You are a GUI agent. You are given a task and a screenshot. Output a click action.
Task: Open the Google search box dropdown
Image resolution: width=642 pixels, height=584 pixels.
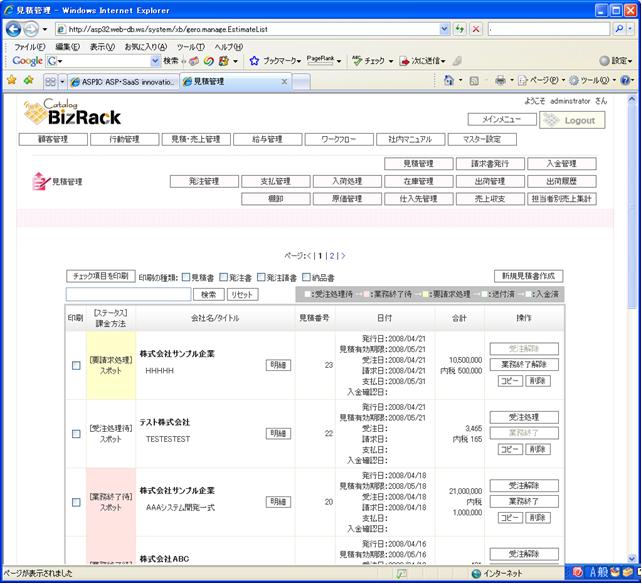point(155,61)
